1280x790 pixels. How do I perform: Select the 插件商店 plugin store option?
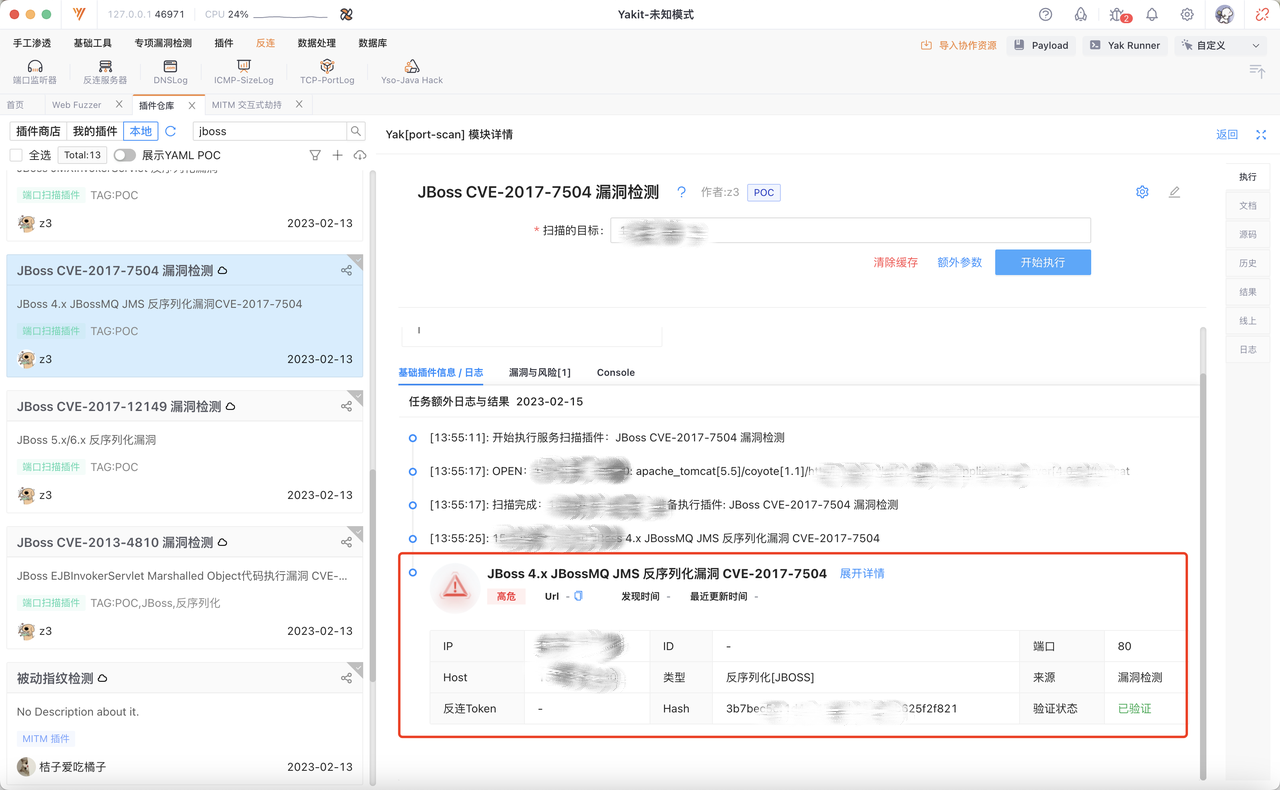pyautogui.click(x=39, y=131)
